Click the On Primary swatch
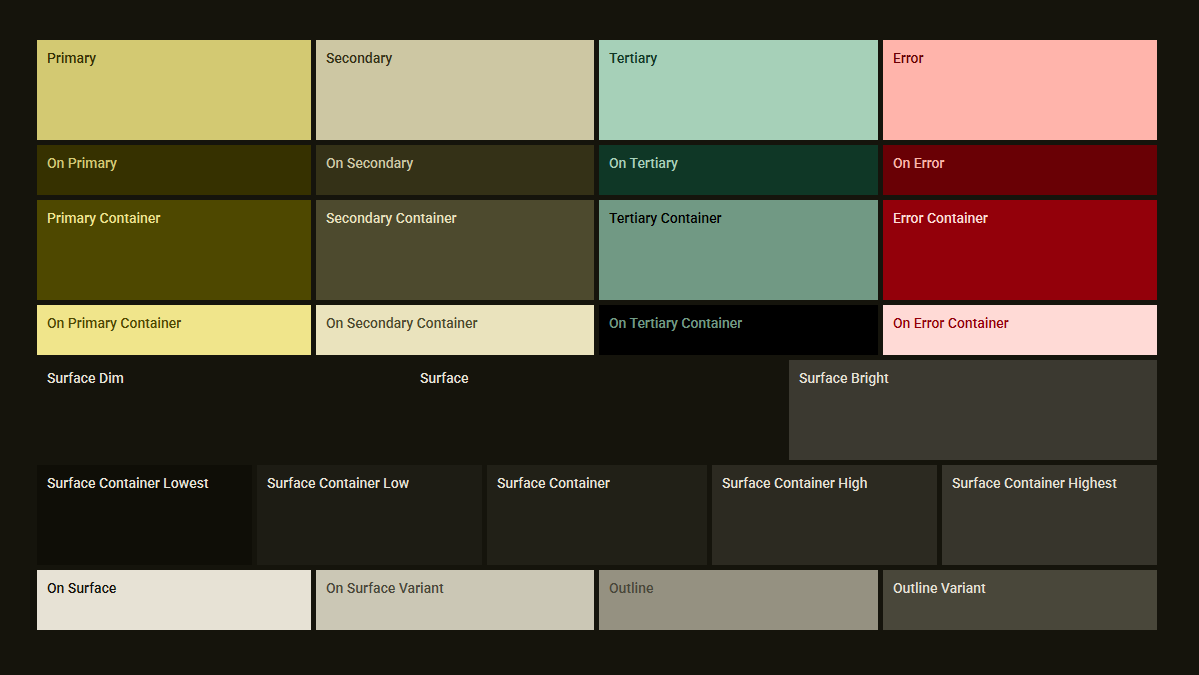 pos(174,170)
